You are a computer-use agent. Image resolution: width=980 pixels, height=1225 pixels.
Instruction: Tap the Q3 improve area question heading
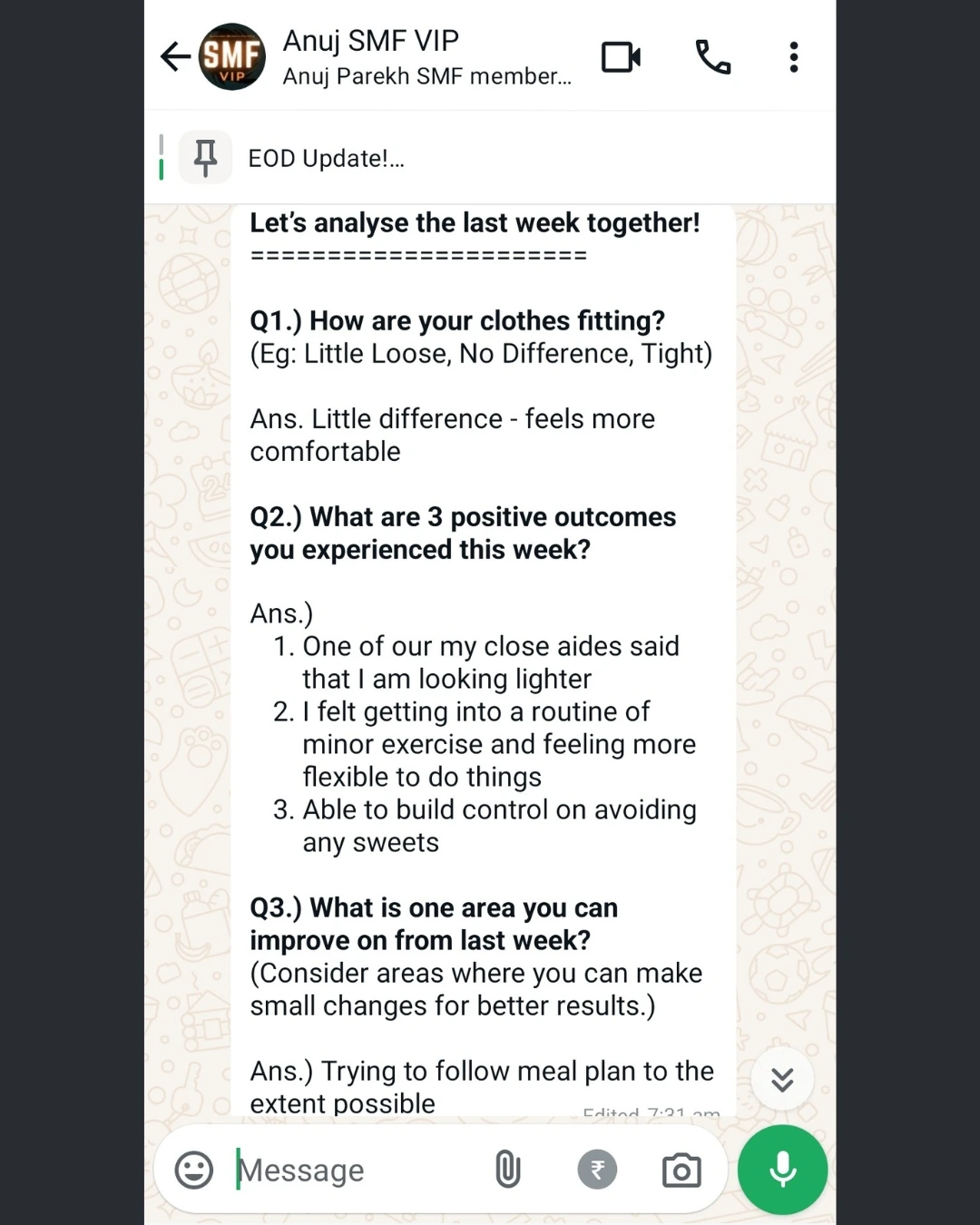click(434, 924)
